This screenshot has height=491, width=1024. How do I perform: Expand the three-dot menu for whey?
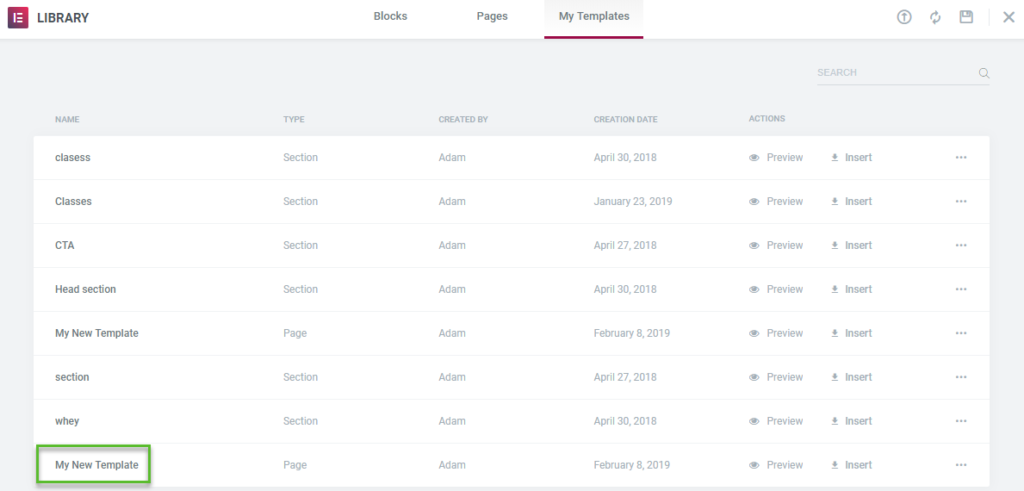pos(961,421)
